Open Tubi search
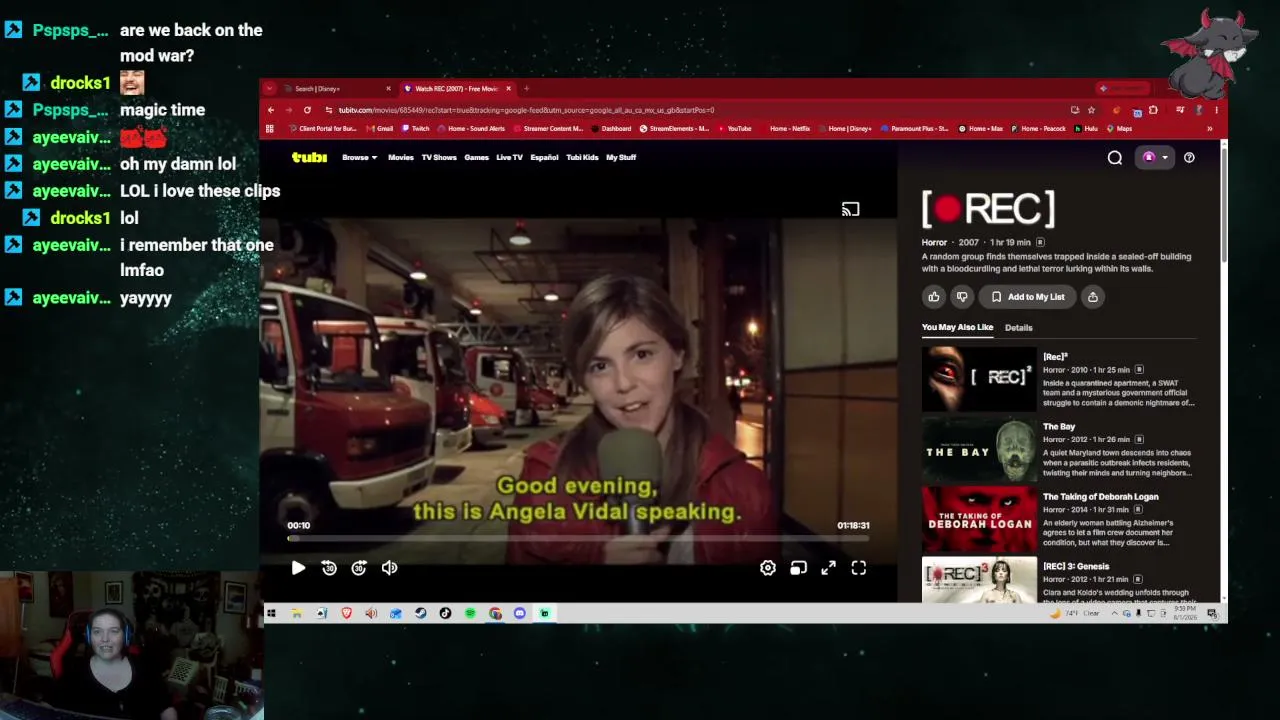The width and height of the screenshot is (1280, 720). coord(1115,157)
